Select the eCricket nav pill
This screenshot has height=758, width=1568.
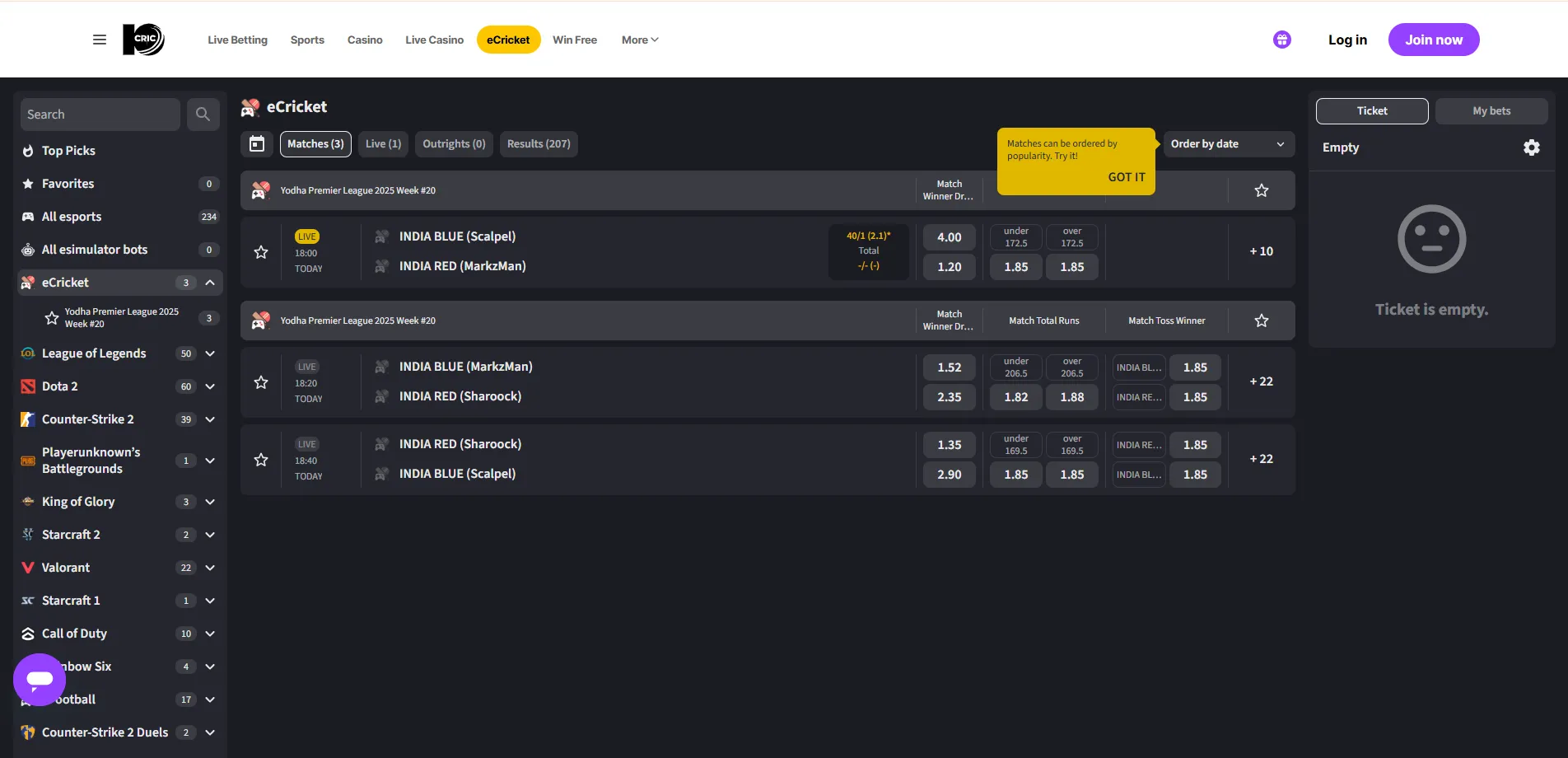click(x=508, y=40)
